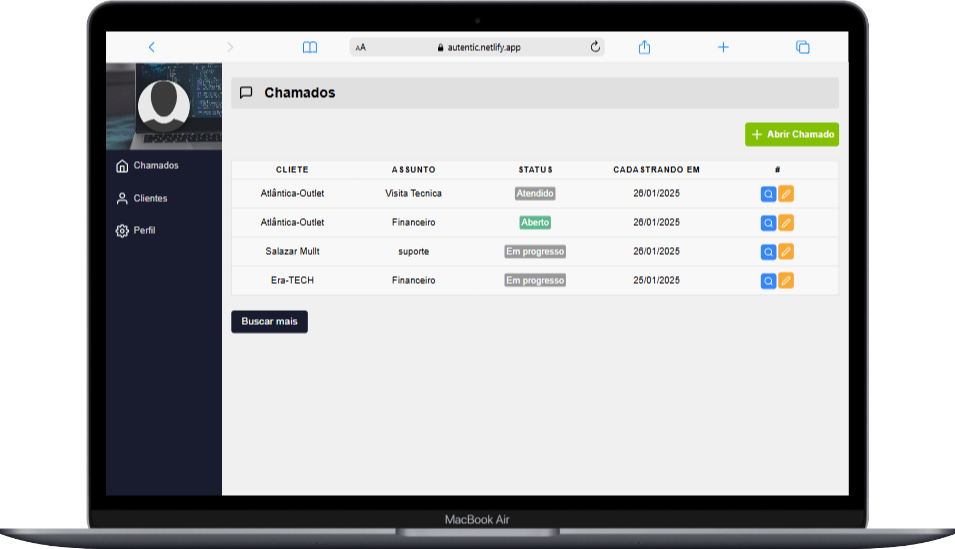The height and width of the screenshot is (549, 955).
Task: Edit the Era-TECH ticket
Action: (786, 280)
